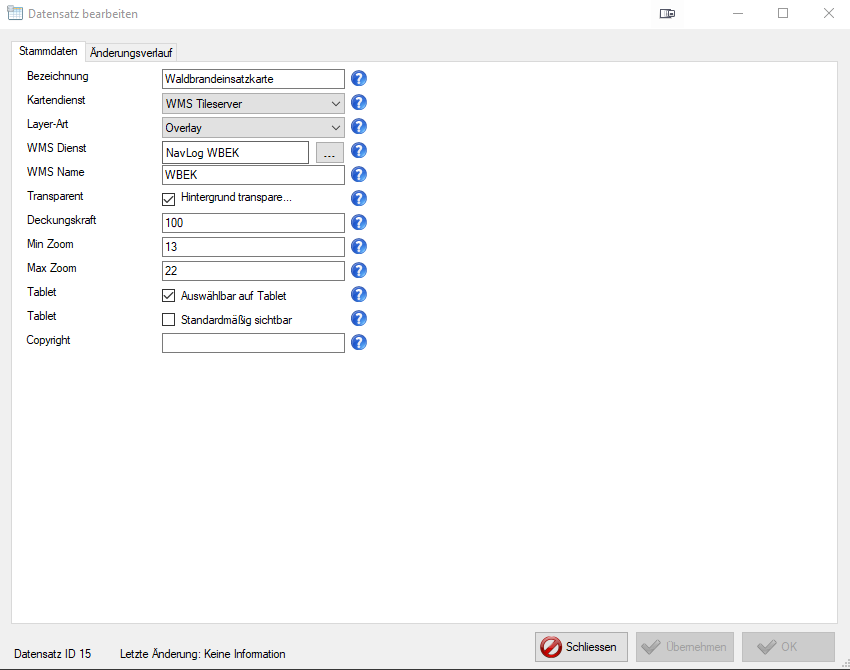
Task: Click the keyboard icon in the title bar
Action: tap(667, 14)
